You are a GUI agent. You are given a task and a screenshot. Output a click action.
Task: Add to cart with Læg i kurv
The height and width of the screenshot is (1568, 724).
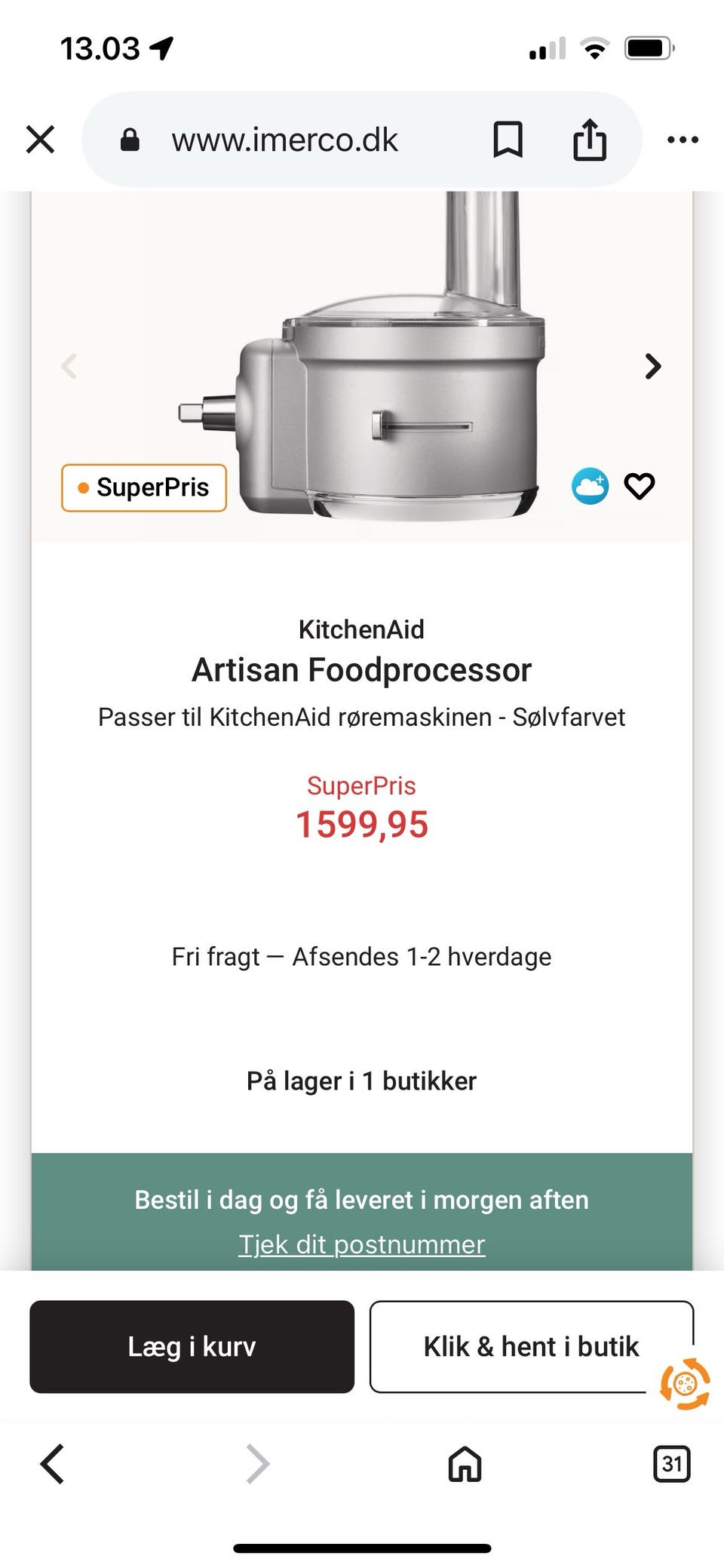click(192, 1346)
